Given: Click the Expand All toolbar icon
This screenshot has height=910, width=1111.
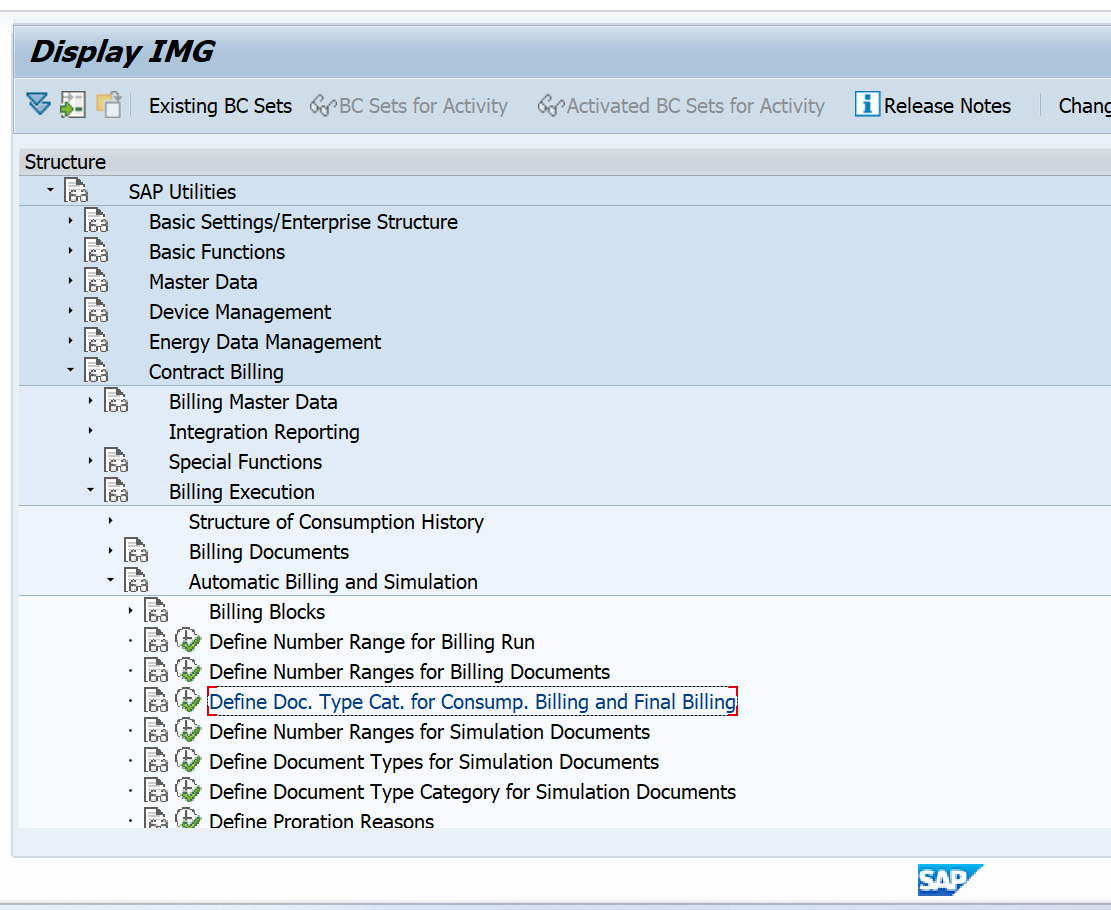Looking at the screenshot, I should tap(38, 105).
